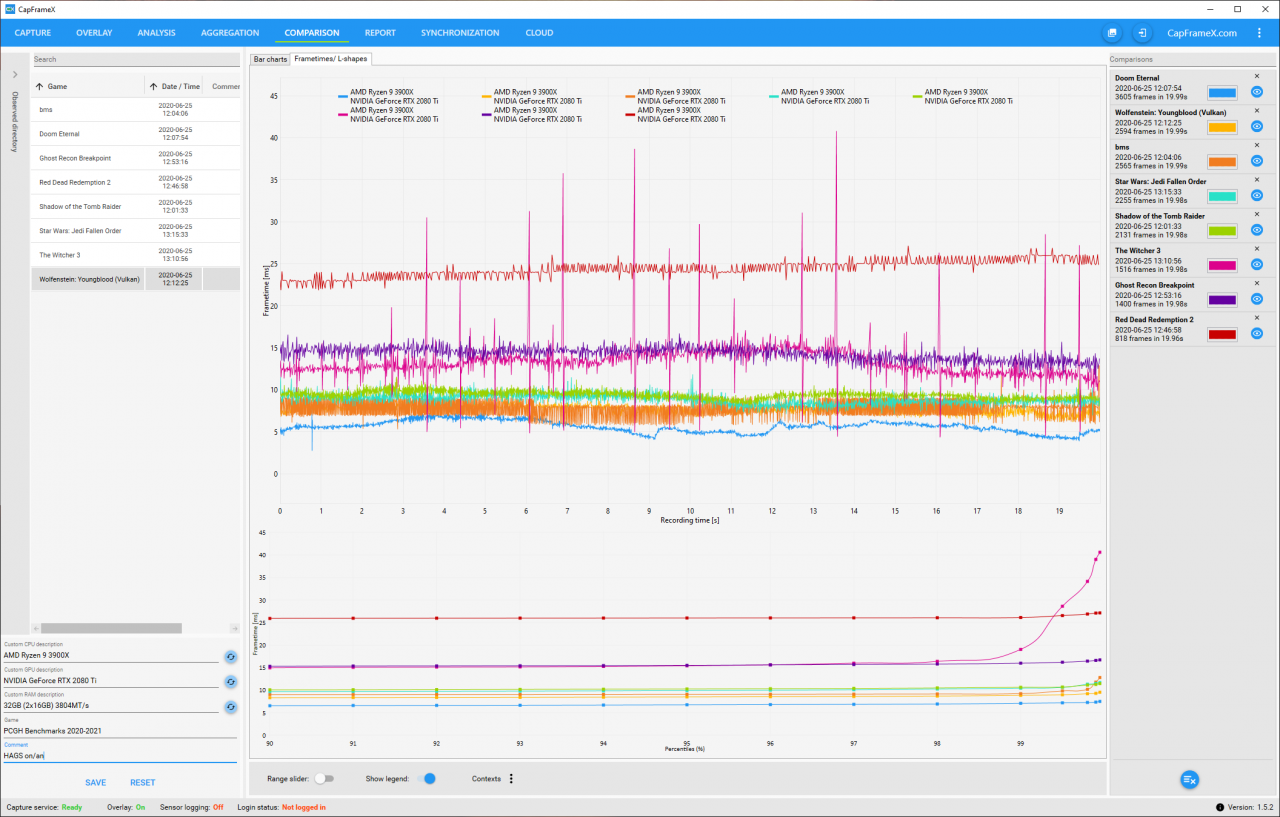Image resolution: width=1280 pixels, height=817 pixels.
Task: Select the Red Dead Redemption 2 record row
Action: point(135,182)
